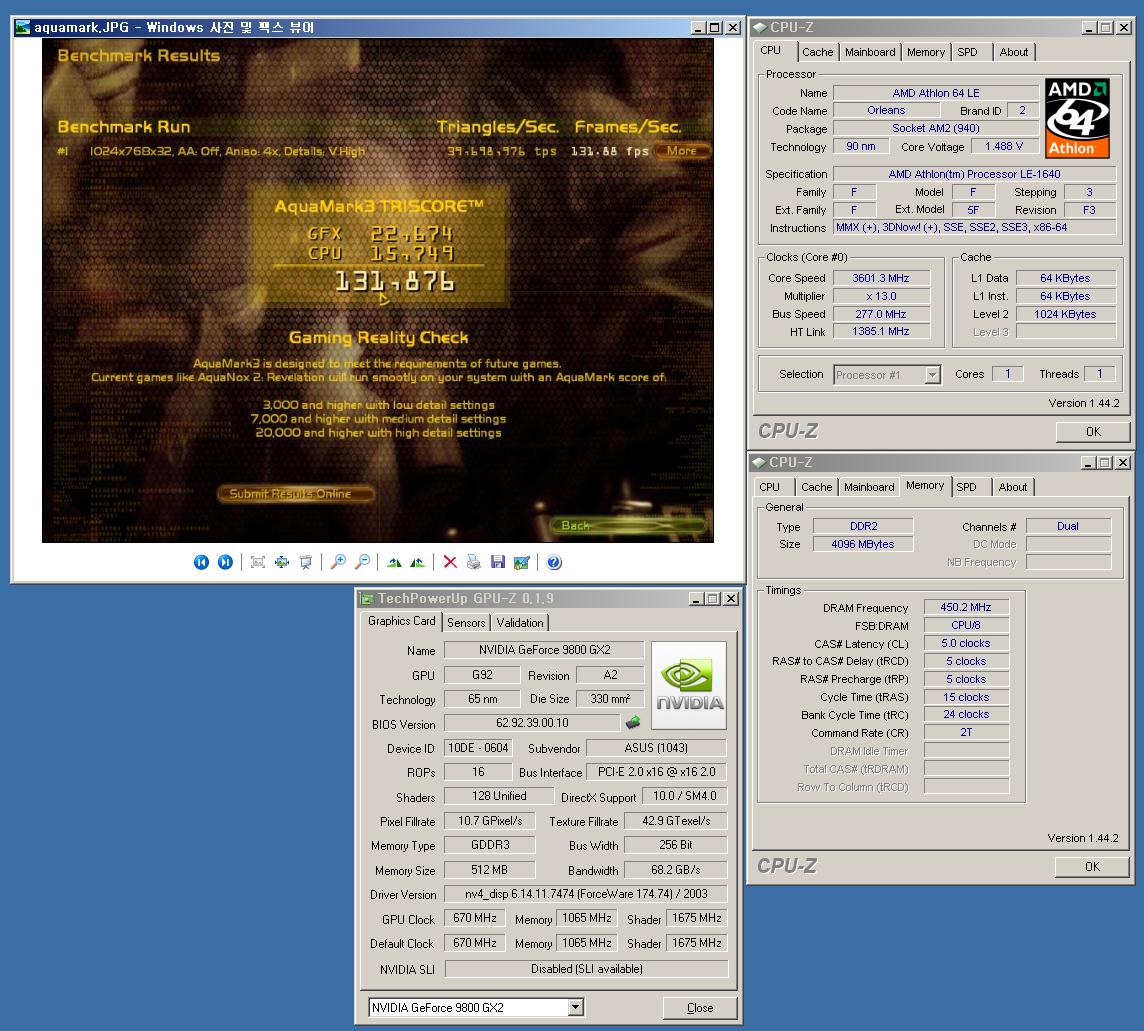The height and width of the screenshot is (1031, 1144).
Task: Switch to CPU tab in CPU-Z memory window
Action: coord(769,487)
